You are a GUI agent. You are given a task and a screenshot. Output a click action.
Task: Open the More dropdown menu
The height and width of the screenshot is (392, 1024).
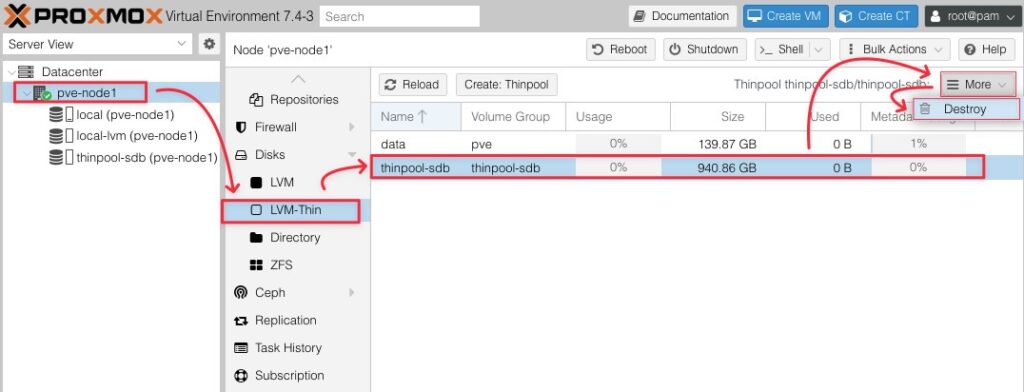click(978, 84)
